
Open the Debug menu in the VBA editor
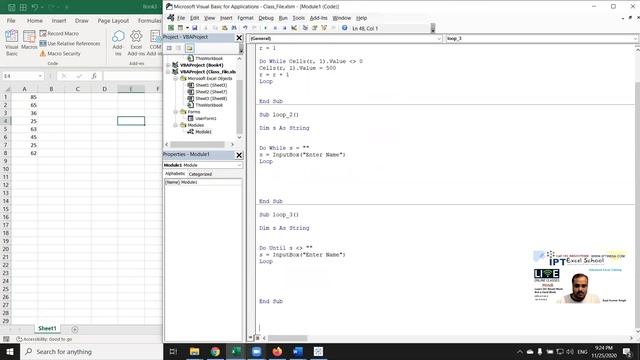(x=266, y=18)
